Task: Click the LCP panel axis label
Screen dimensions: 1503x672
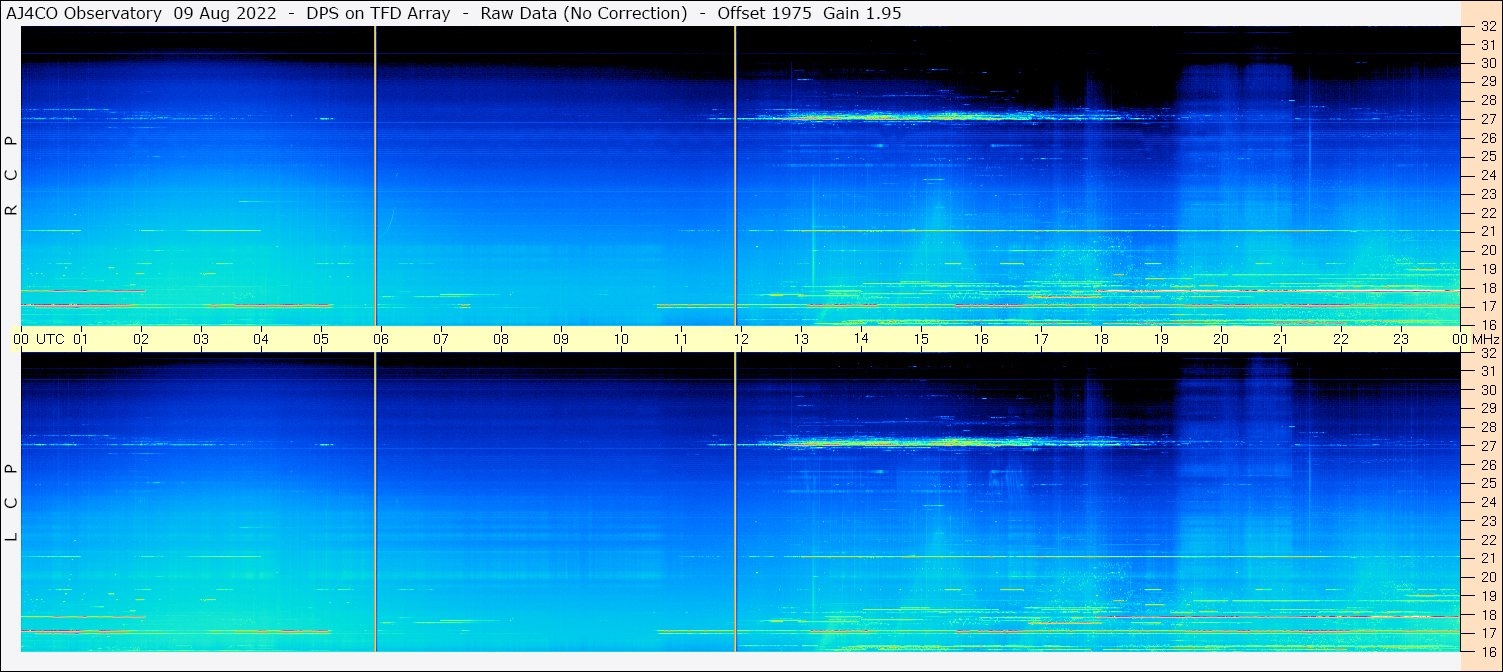Action: (11, 503)
